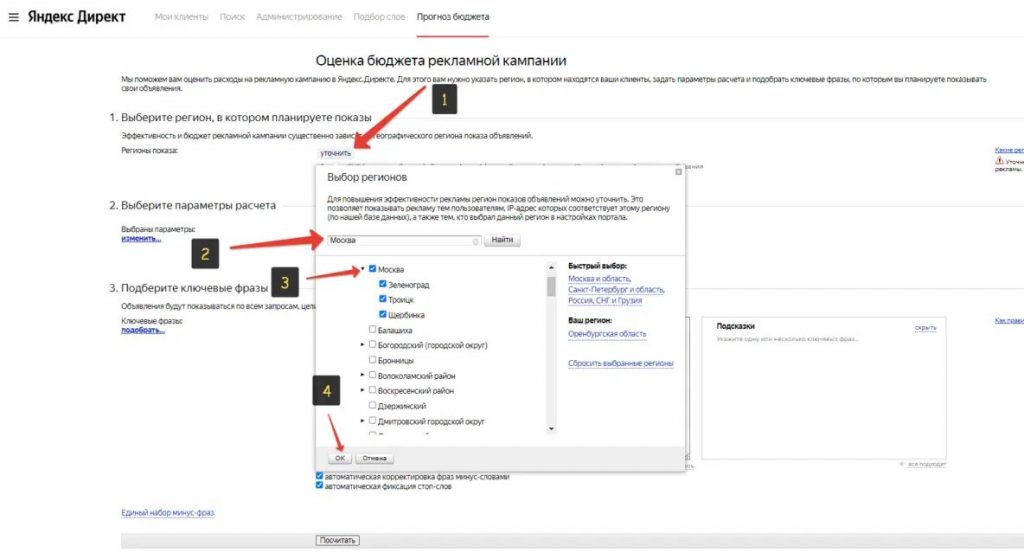1024x559 pixels.
Task: Focus the region search field containing Москва
Action: pos(404,240)
